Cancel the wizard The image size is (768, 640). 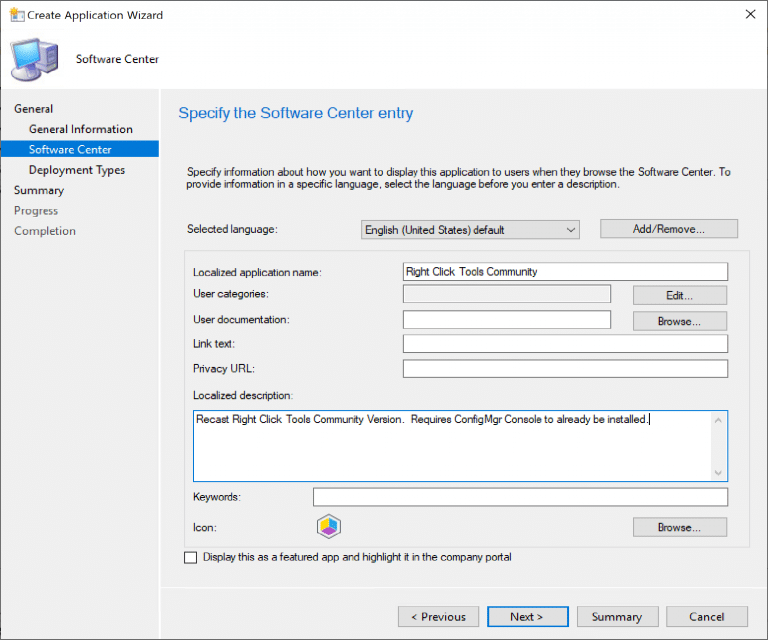706,617
